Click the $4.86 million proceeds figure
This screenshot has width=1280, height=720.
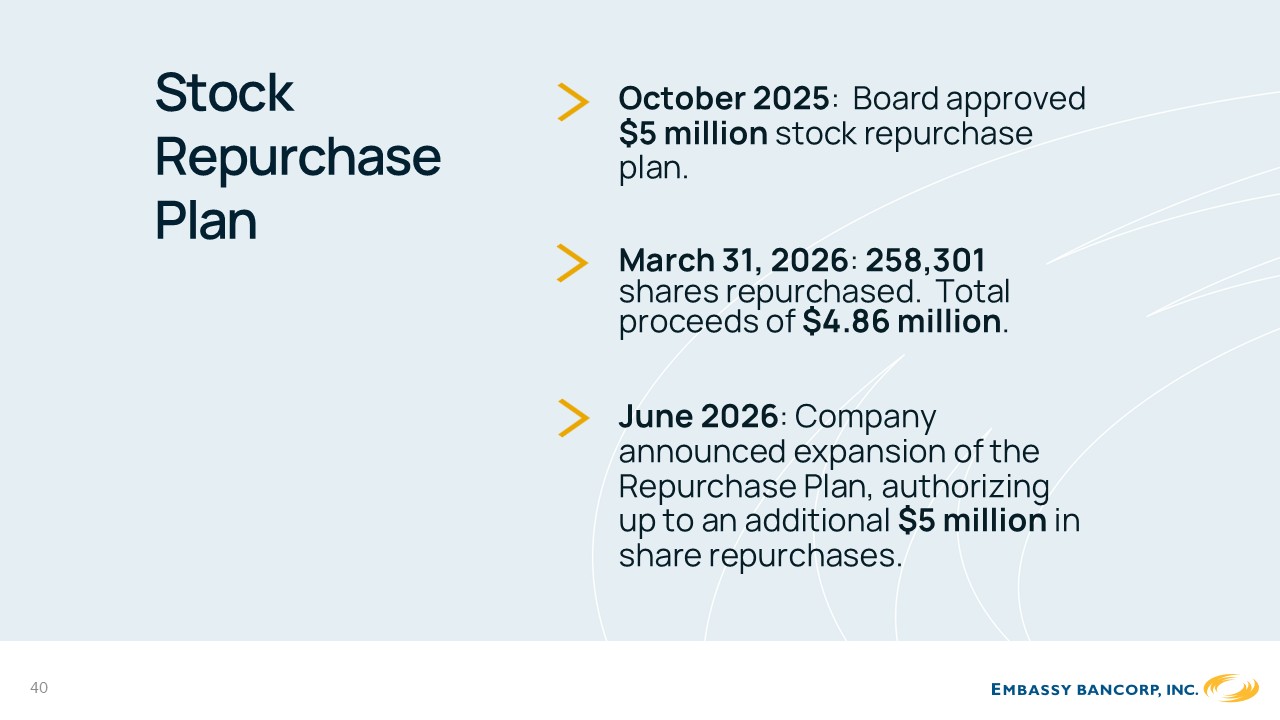coord(902,322)
